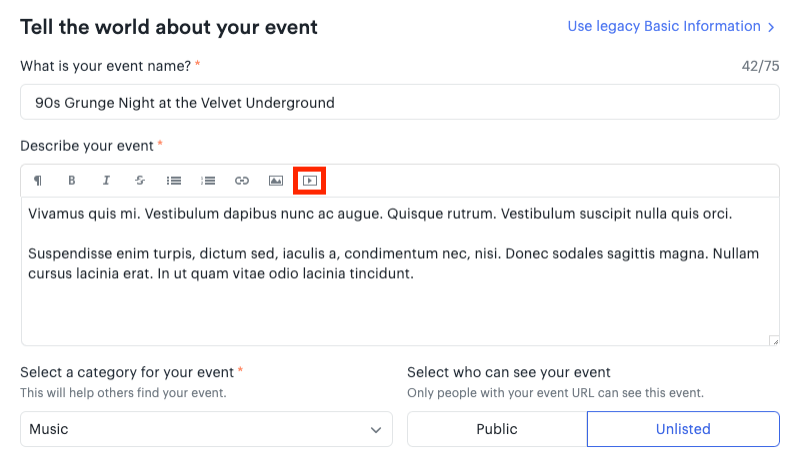The width and height of the screenshot is (796, 458).
Task: Open Use legacy Basic Information link
Action: click(x=664, y=26)
